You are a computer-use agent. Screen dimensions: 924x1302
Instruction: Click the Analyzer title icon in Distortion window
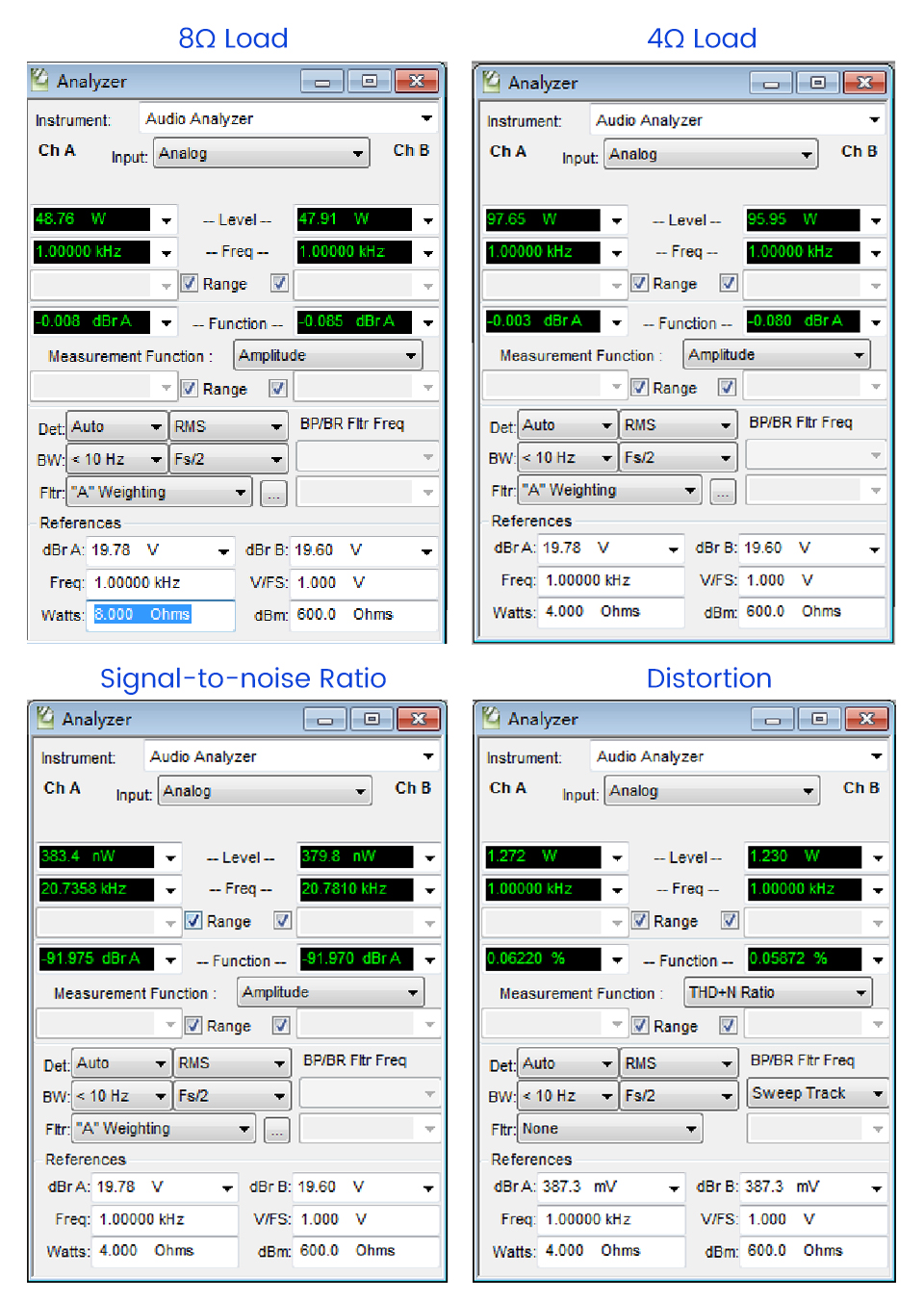(x=492, y=717)
